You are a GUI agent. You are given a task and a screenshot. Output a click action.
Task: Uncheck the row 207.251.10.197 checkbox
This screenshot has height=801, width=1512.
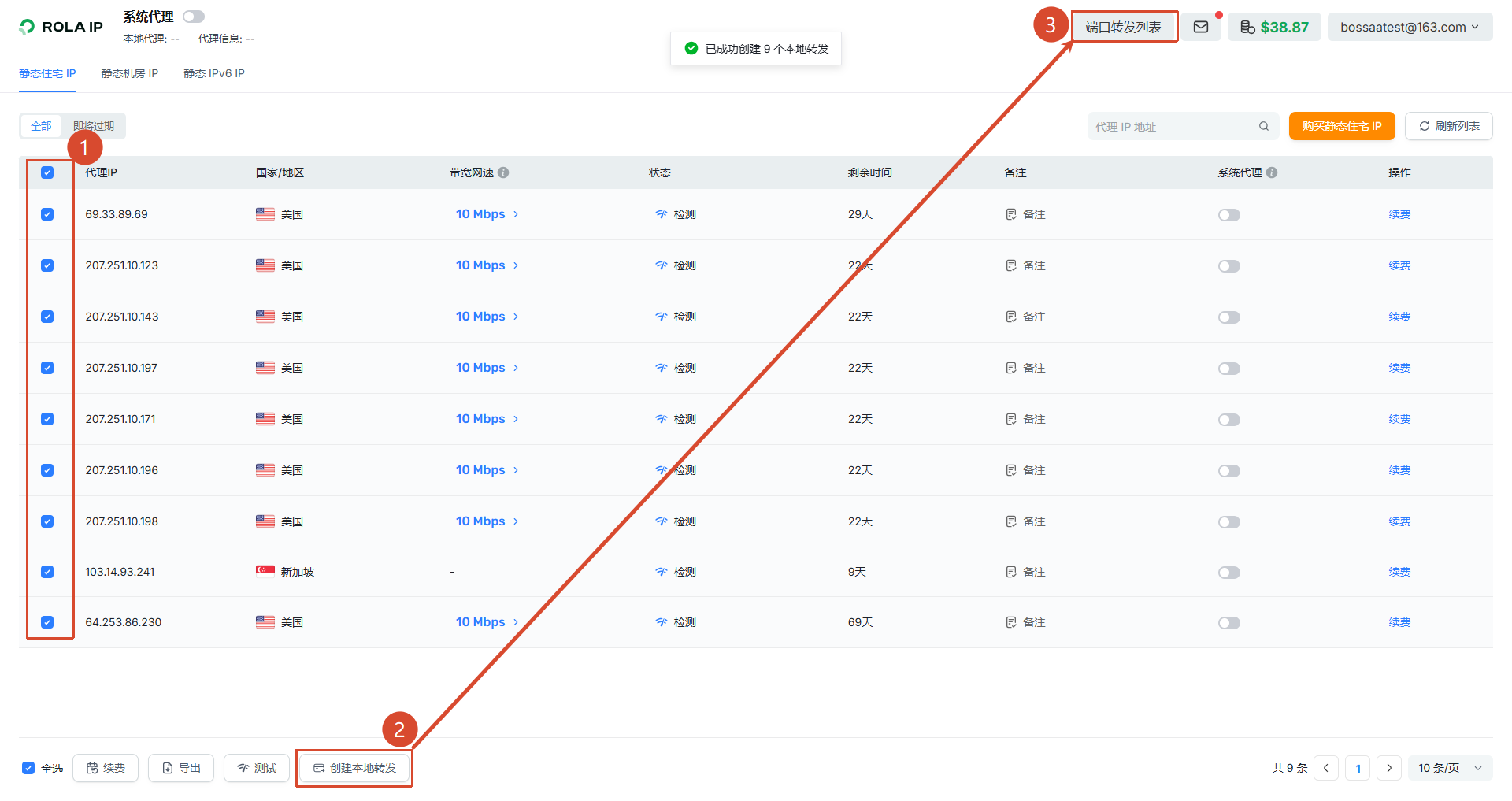pyautogui.click(x=47, y=368)
